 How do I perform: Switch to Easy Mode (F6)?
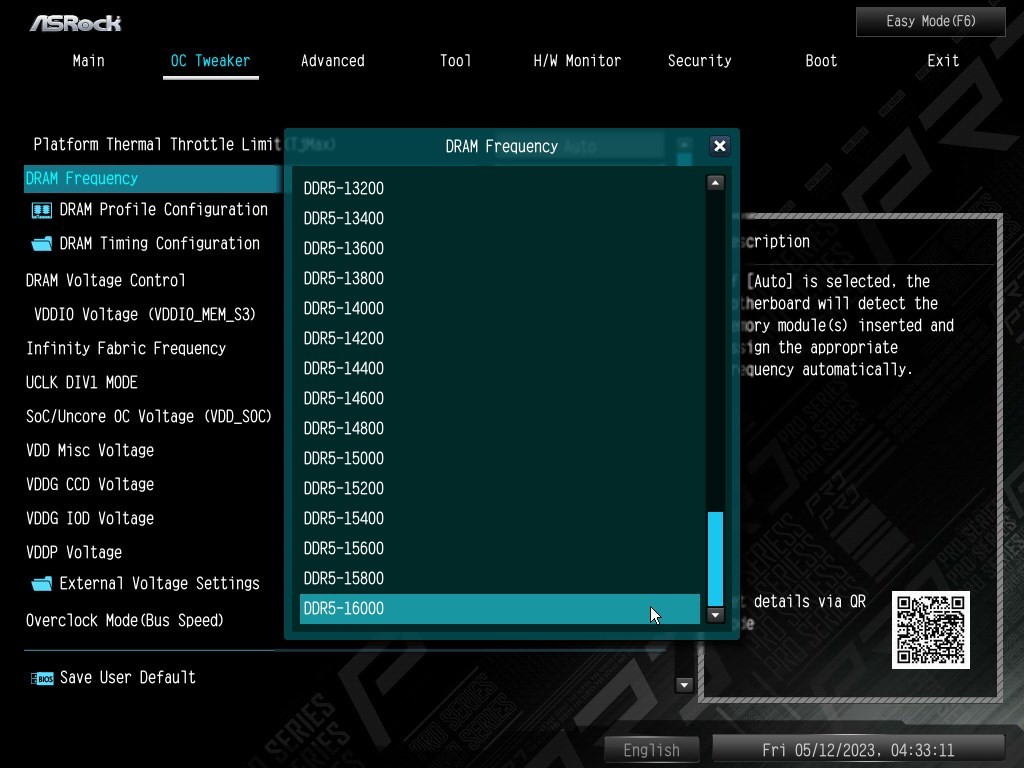pyautogui.click(x=930, y=21)
